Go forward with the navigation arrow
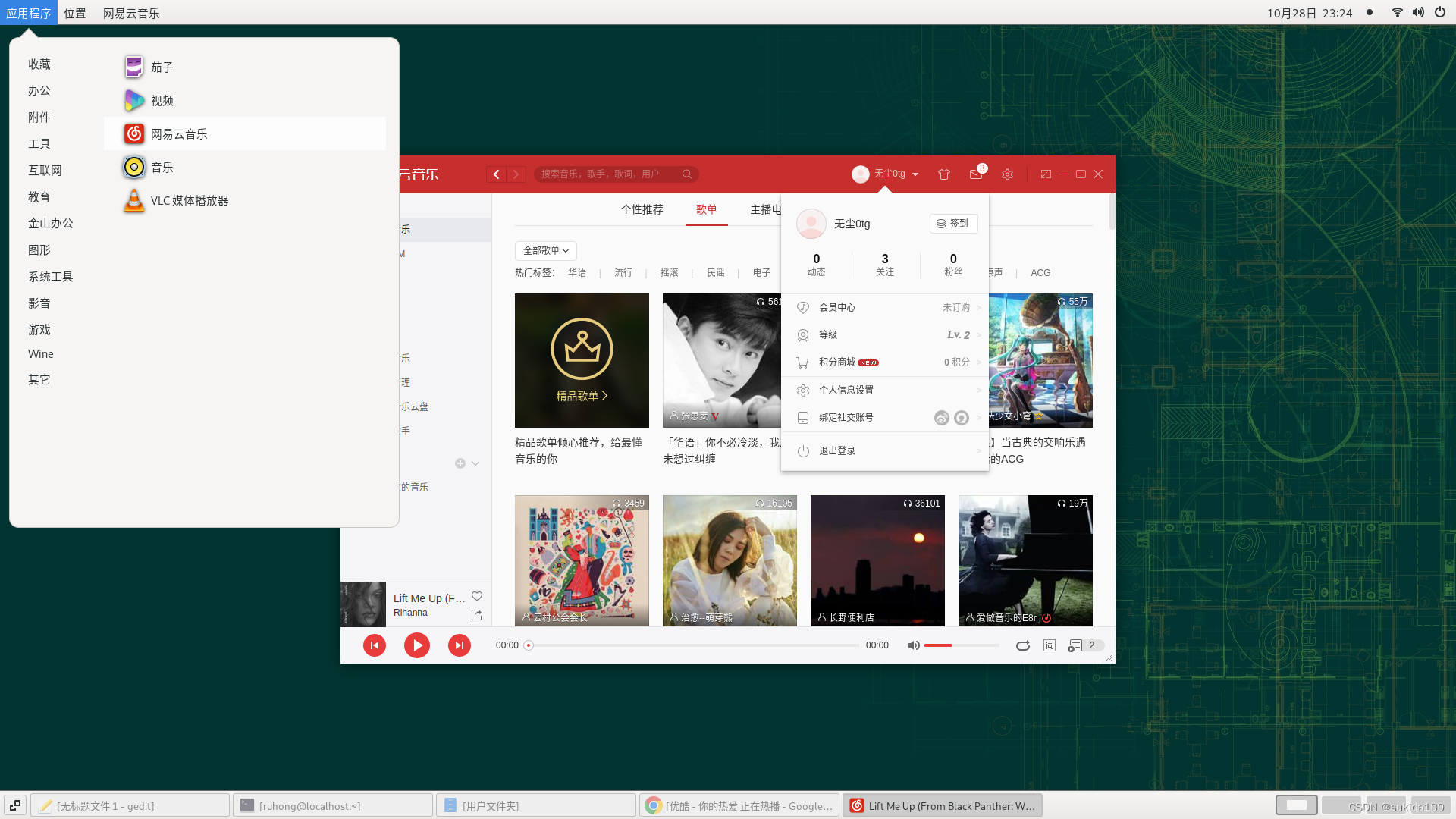Image resolution: width=1456 pixels, height=819 pixels. pos(516,174)
